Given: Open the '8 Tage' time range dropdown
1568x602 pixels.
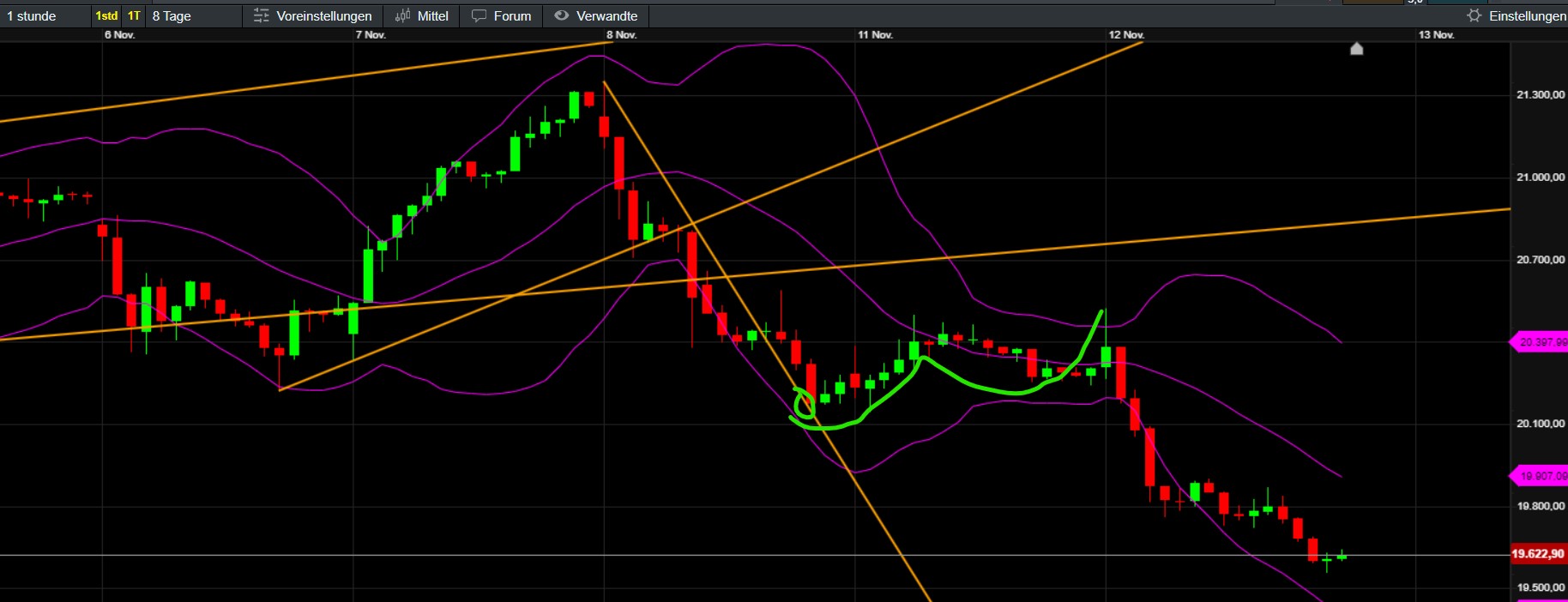Looking at the screenshot, I should [194, 16].
